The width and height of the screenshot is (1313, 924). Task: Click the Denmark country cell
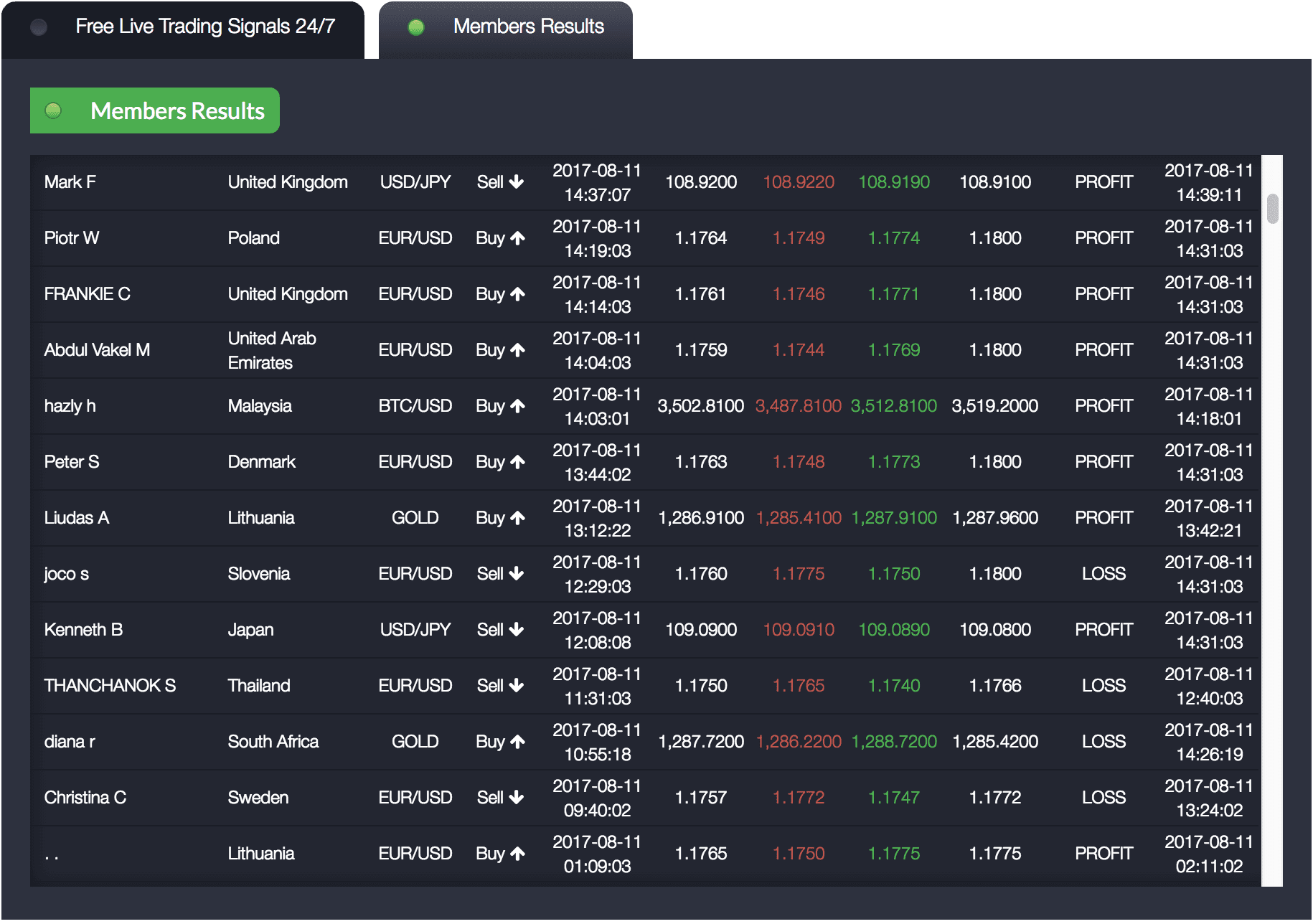261,462
